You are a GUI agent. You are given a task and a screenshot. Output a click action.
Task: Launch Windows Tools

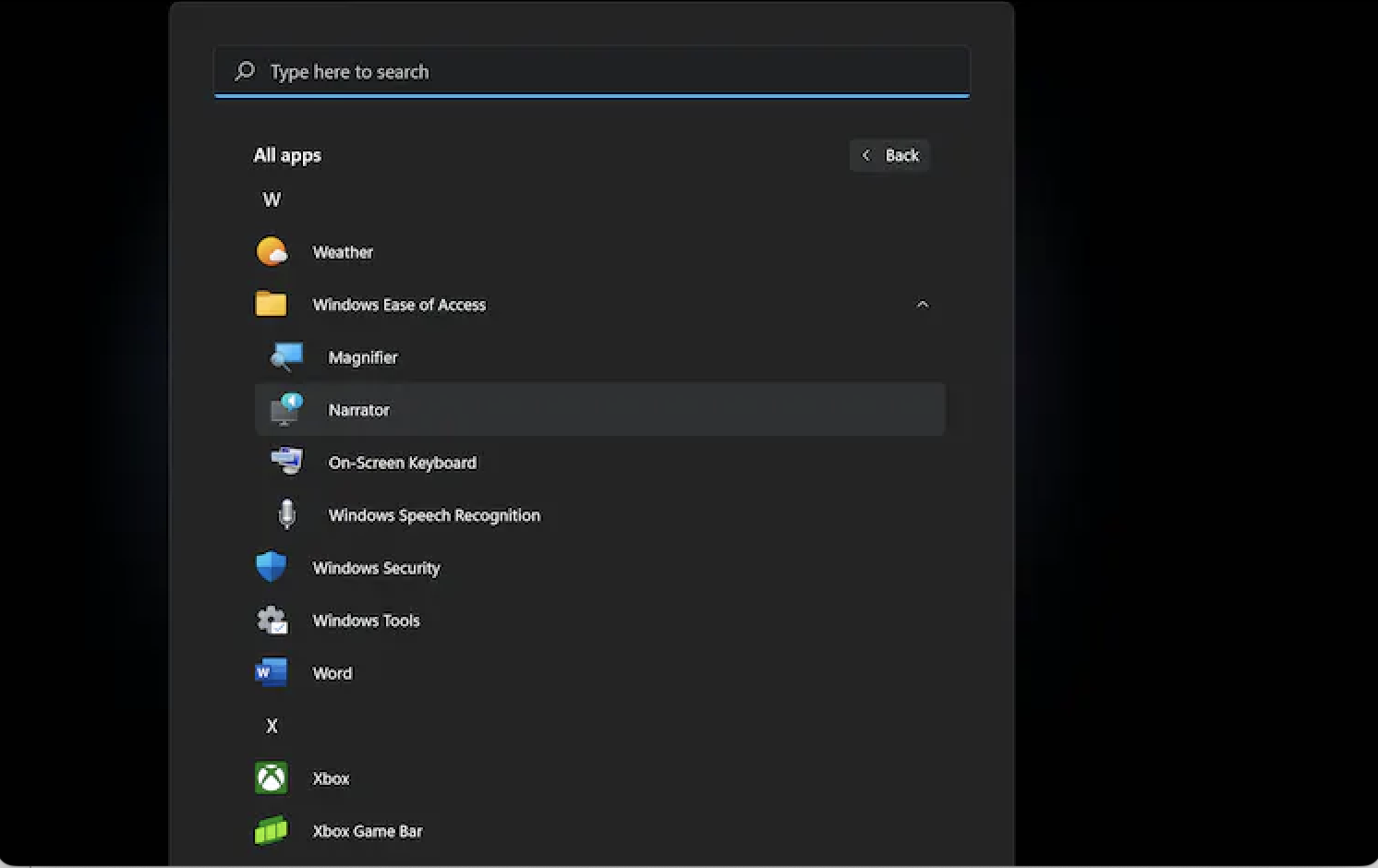pyautogui.click(x=366, y=620)
